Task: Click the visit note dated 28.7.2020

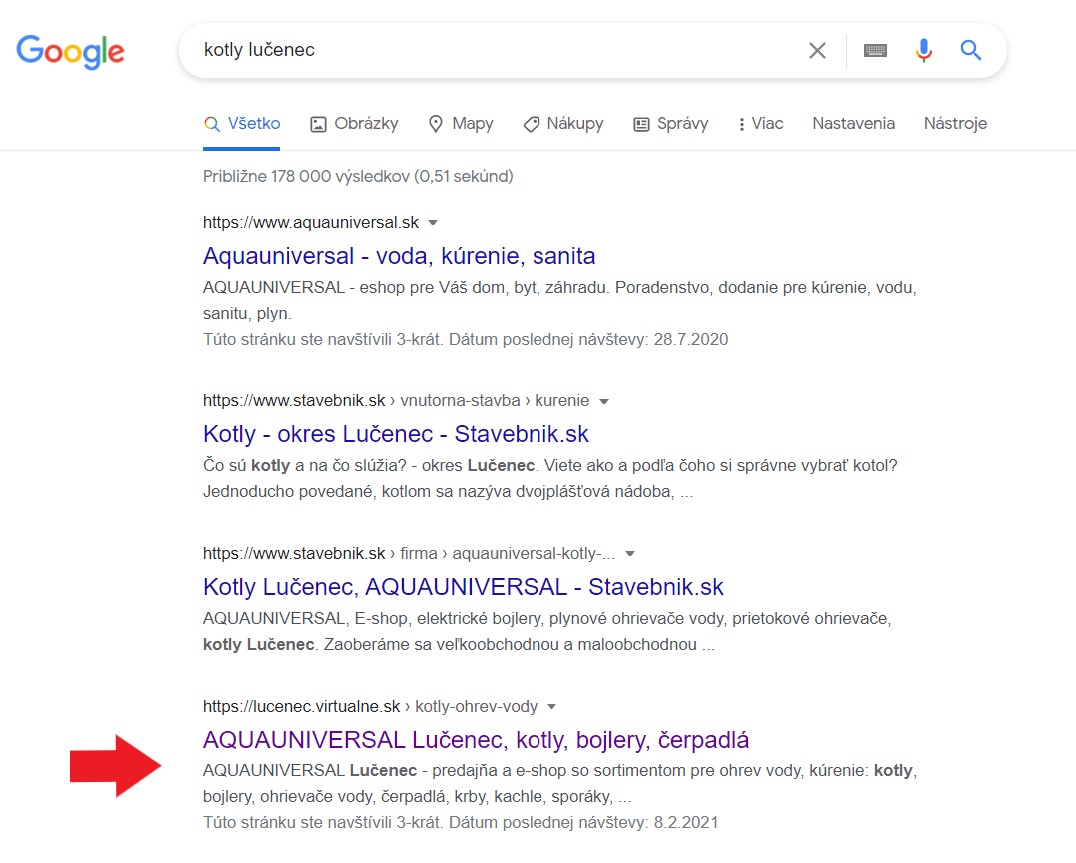Action: 465,340
